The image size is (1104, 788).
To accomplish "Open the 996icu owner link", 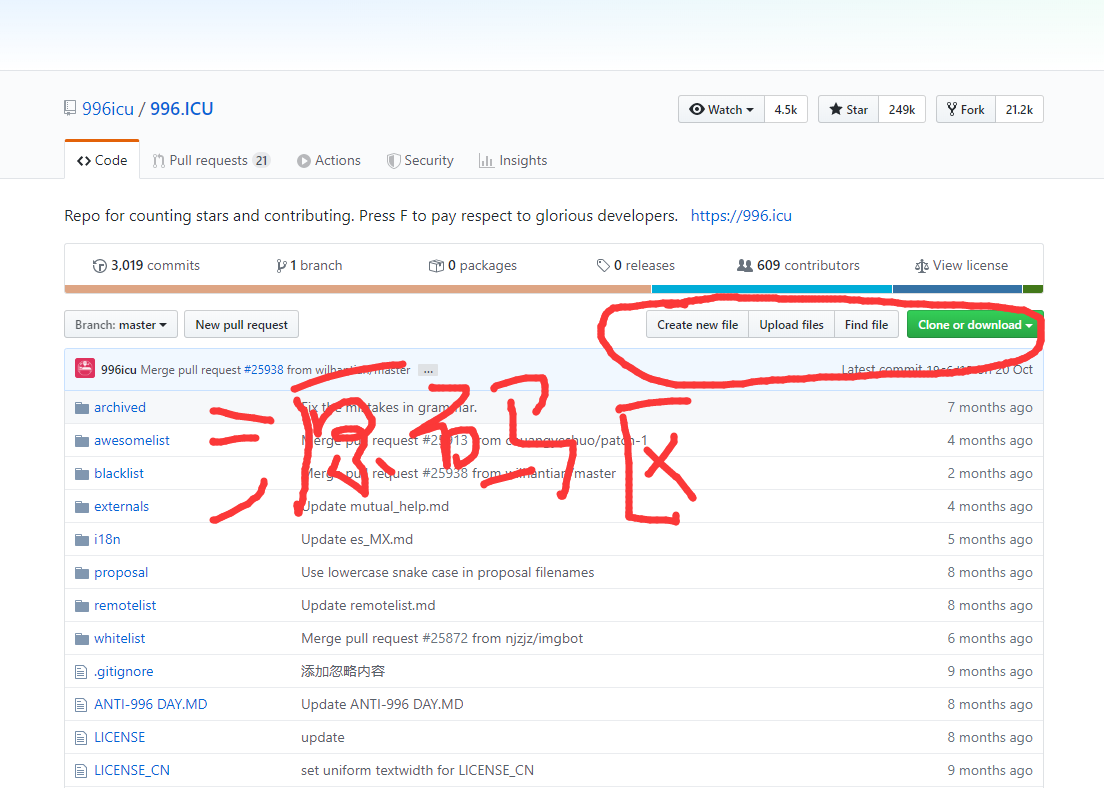I will point(108,108).
